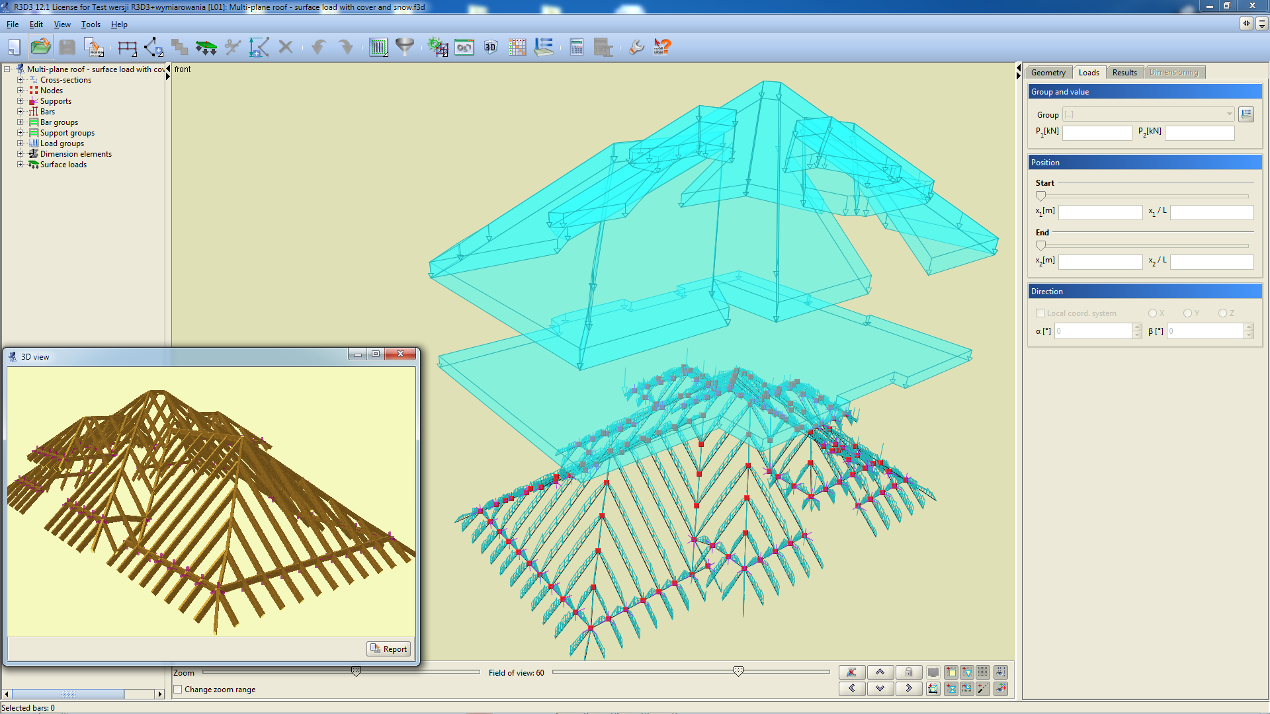Expand the Surface loads tree node
1270x714 pixels.
click(20, 164)
